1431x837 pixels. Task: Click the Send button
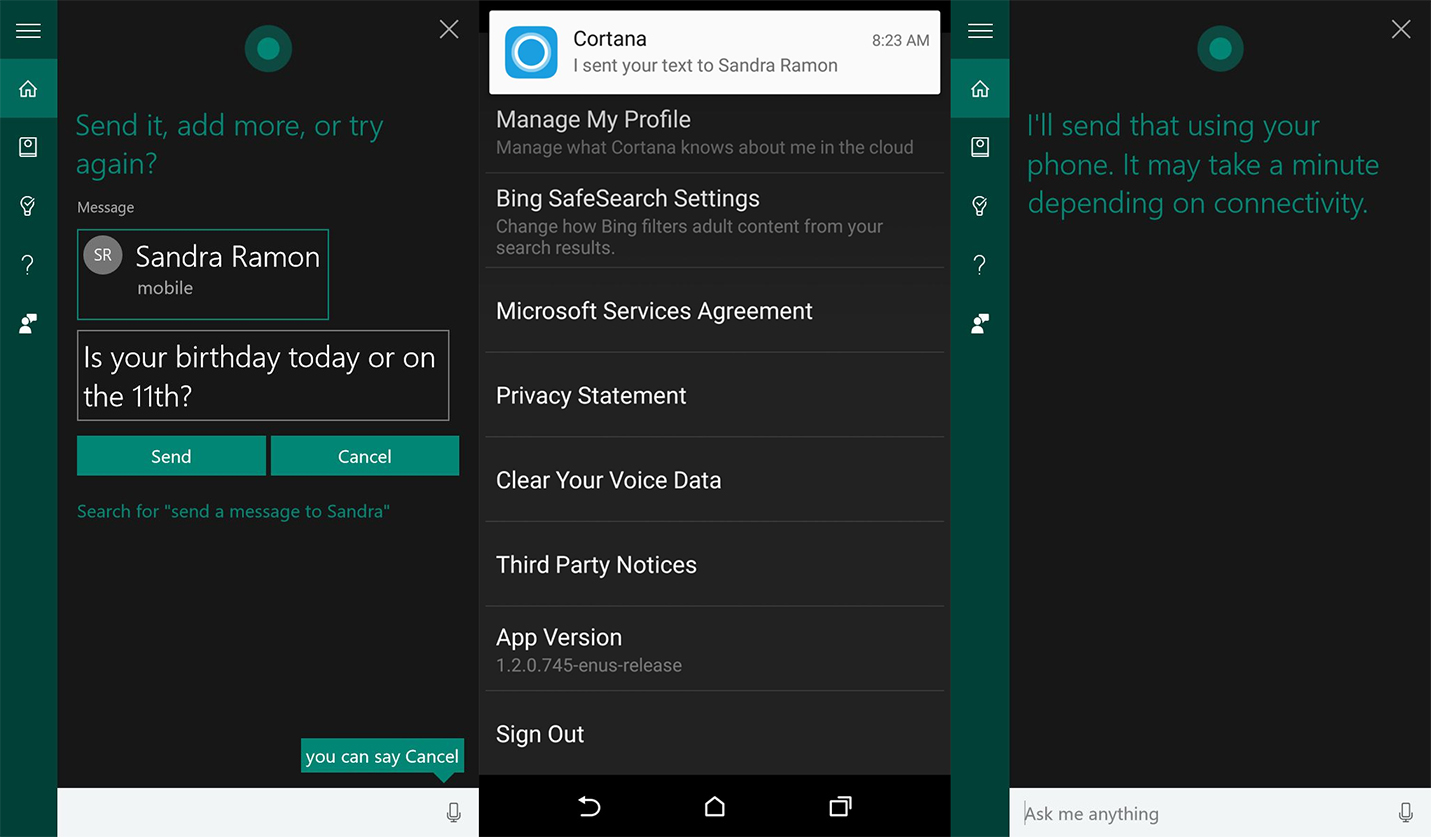coord(171,456)
